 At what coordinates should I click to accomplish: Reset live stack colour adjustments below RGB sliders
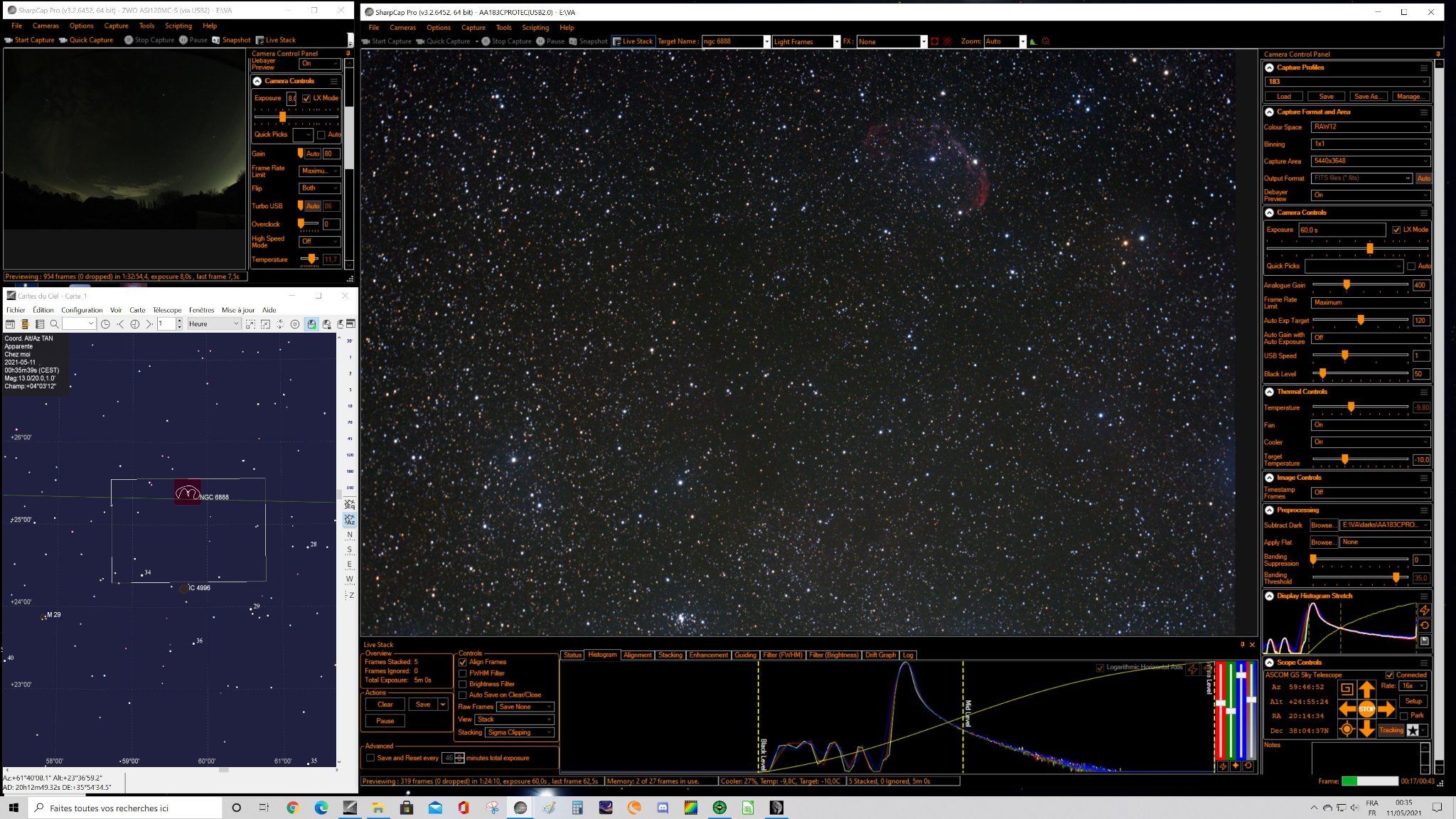pyautogui.click(x=1248, y=766)
